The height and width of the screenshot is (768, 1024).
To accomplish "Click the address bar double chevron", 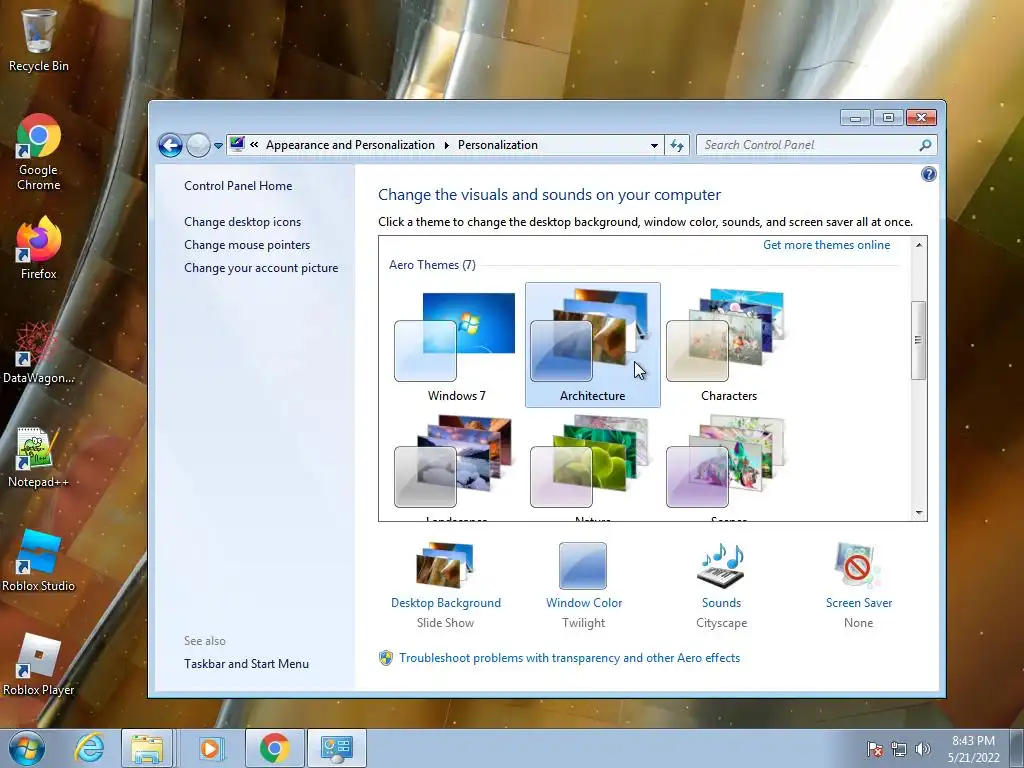I will 254,144.
